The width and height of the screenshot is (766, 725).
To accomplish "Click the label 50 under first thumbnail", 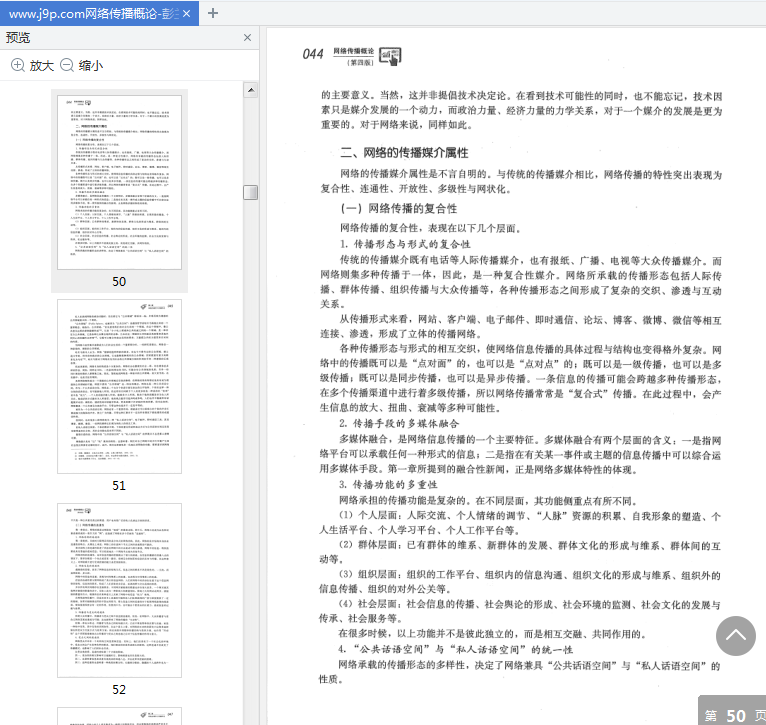I will (x=119, y=282).
